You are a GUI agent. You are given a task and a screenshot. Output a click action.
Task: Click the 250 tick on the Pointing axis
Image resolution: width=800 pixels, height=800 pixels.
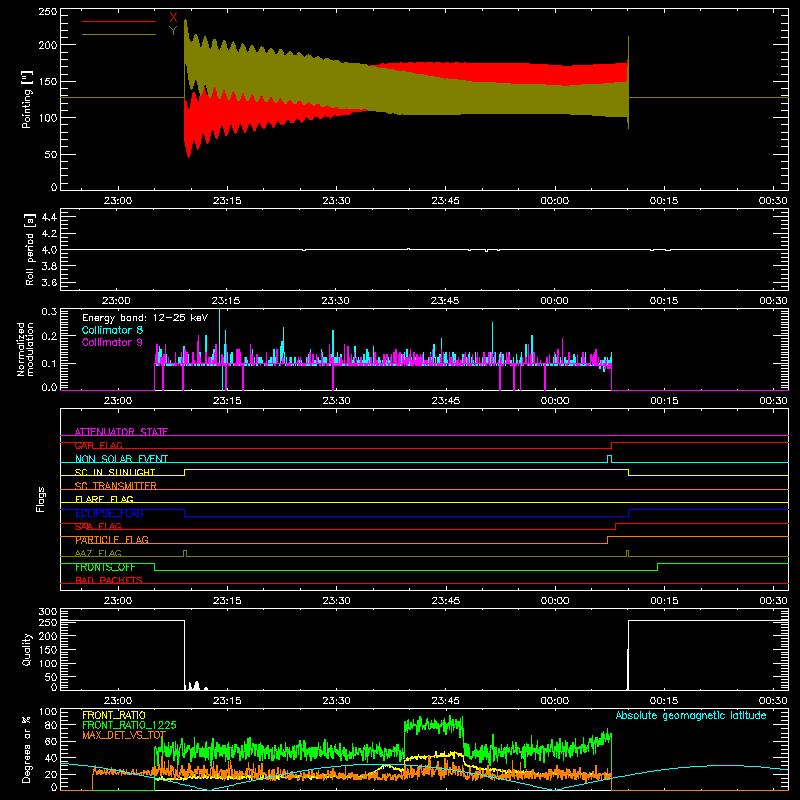[48, 12]
